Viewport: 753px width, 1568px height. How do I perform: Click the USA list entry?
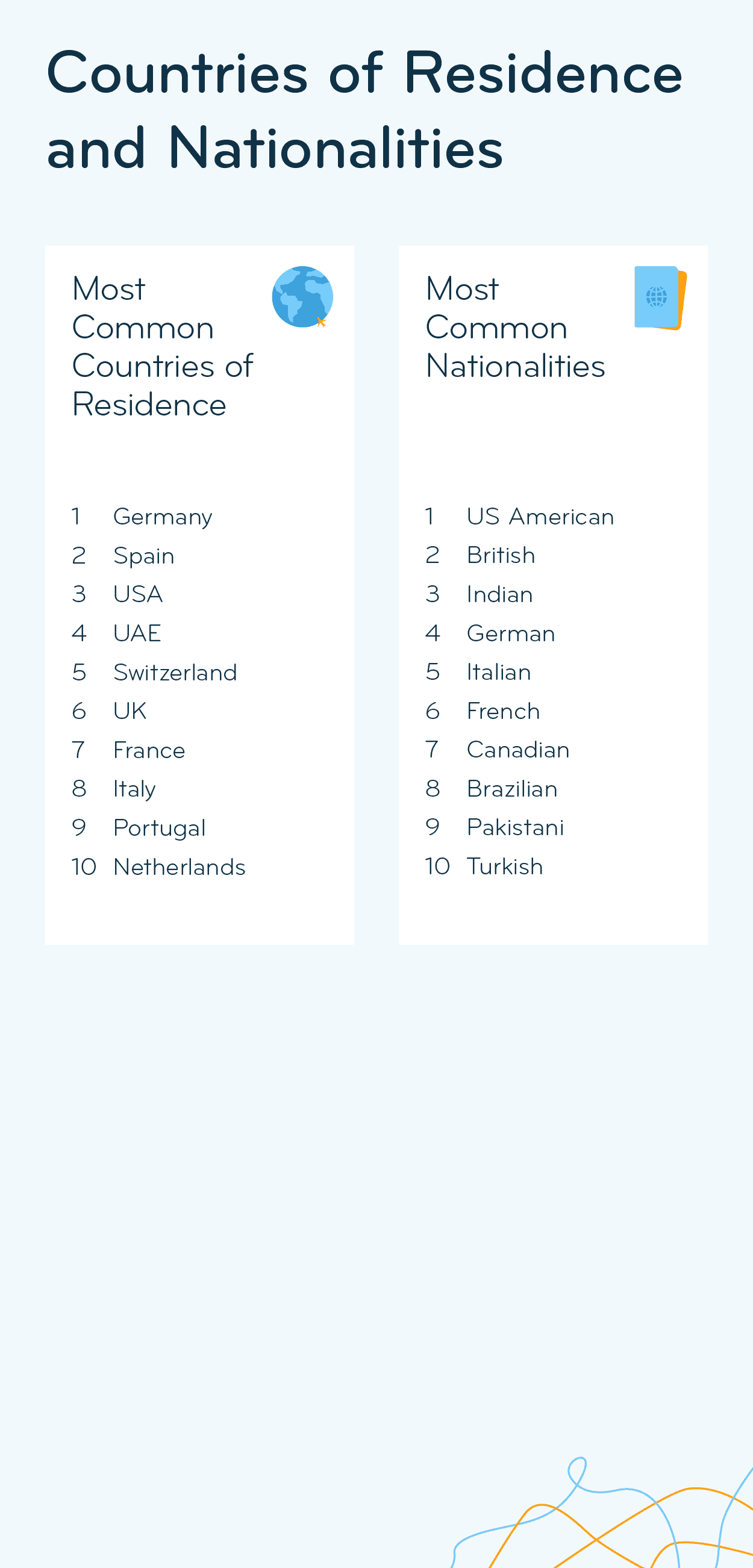click(137, 594)
